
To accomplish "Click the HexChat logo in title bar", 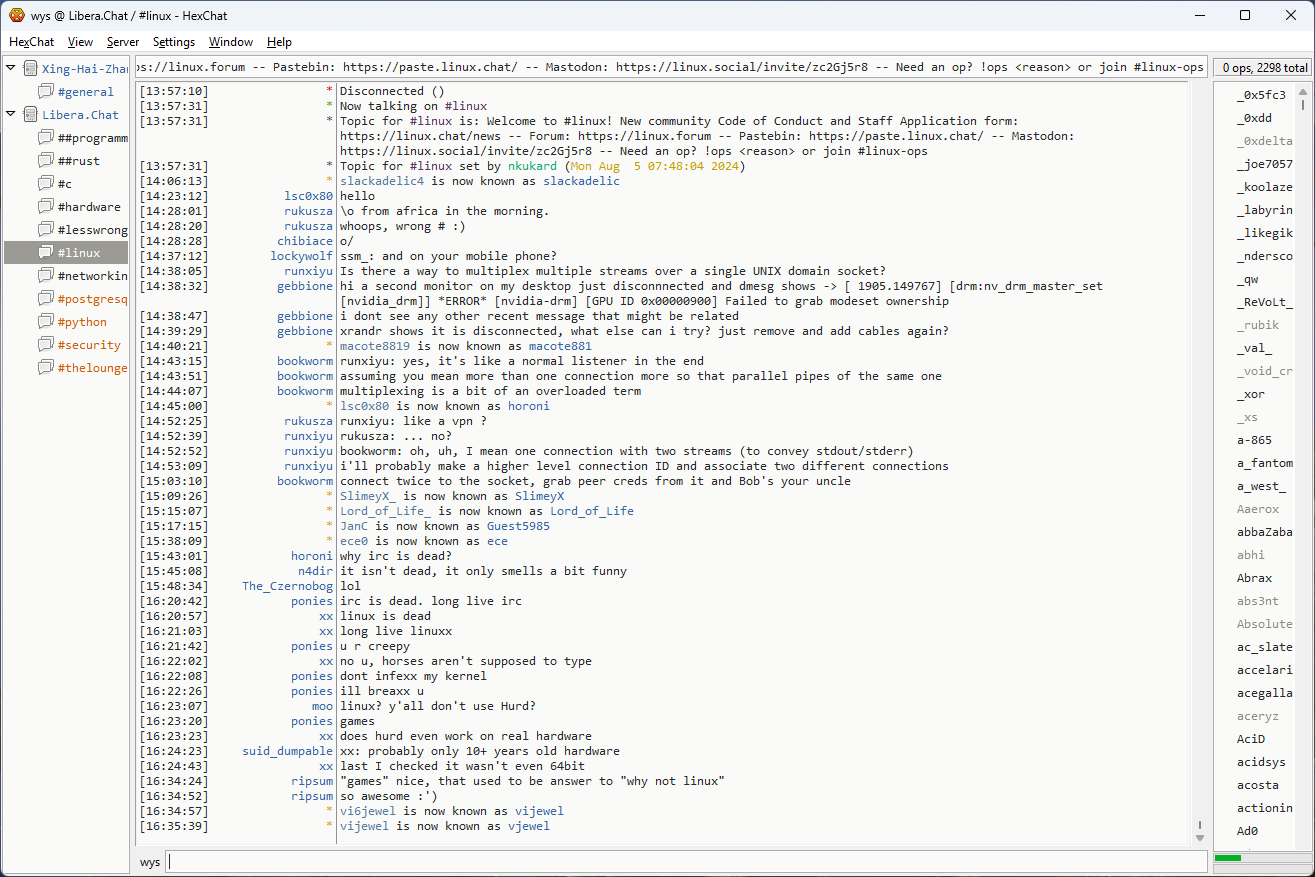I will click(16, 15).
